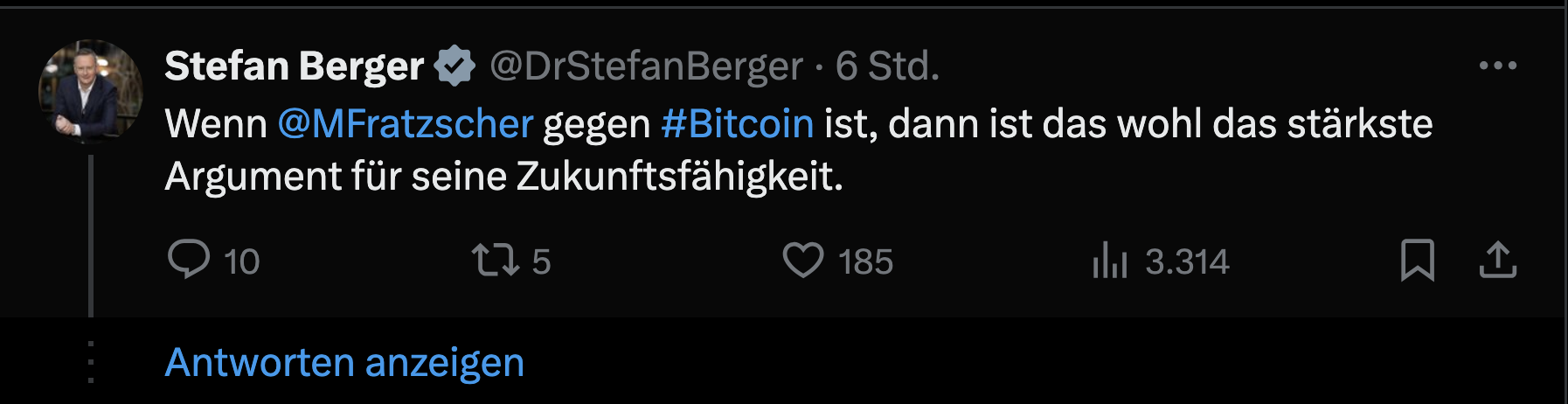Screen dimensions: 1568x404
Task: Expand replies via "Antworten anzeigen"
Action: click(344, 362)
